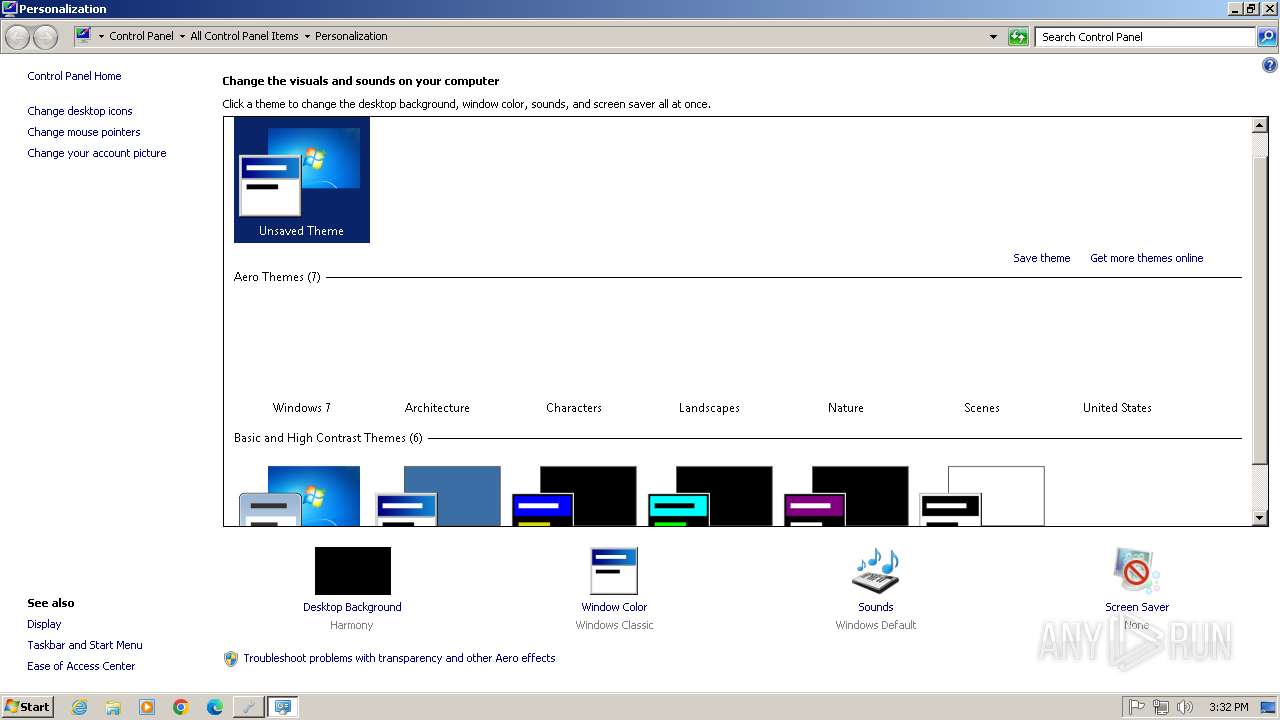The height and width of the screenshot is (720, 1280).
Task: Click Personalization breadcrumb segment
Action: coord(351,36)
